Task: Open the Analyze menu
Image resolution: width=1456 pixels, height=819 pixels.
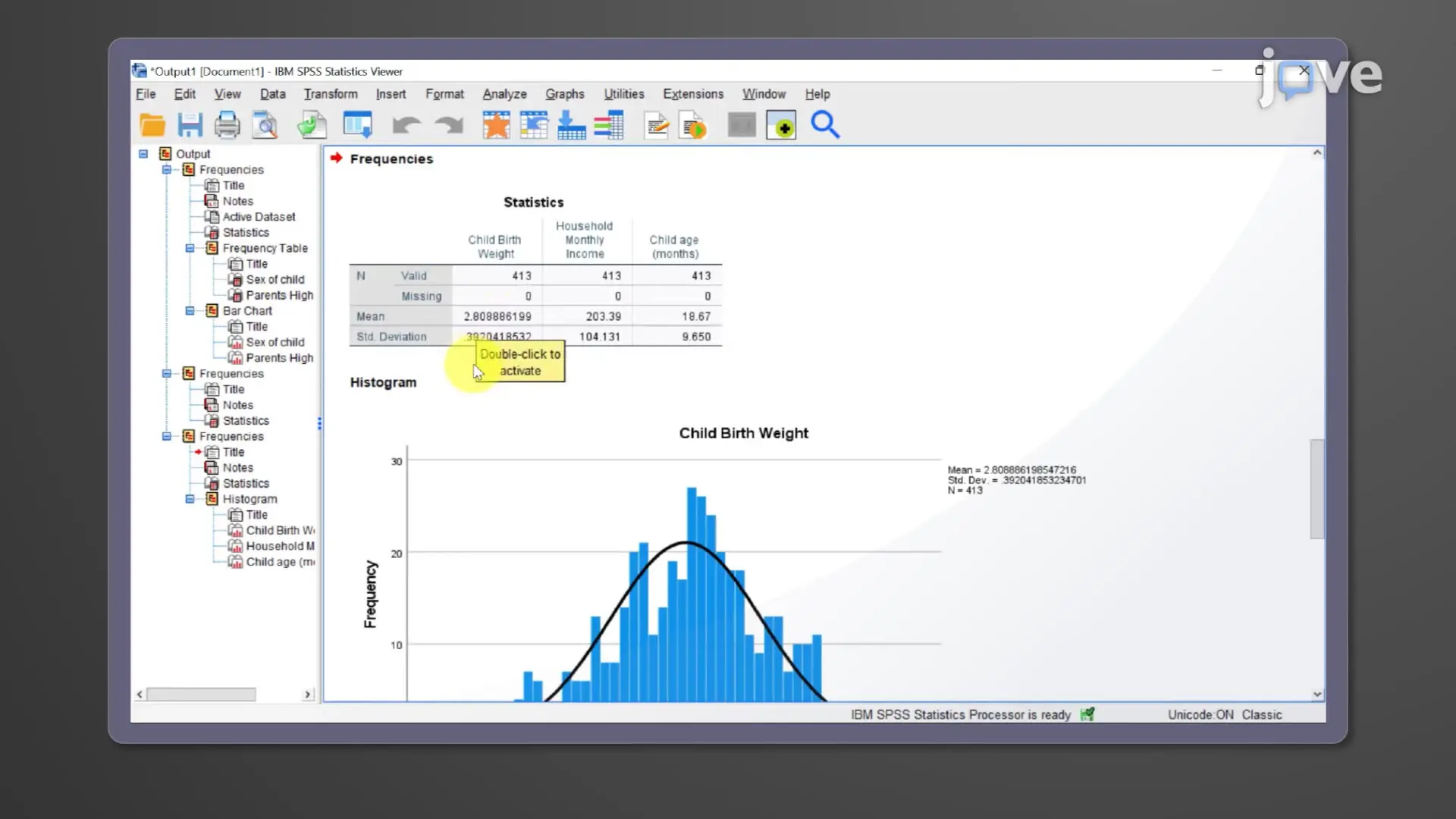Action: tap(504, 94)
